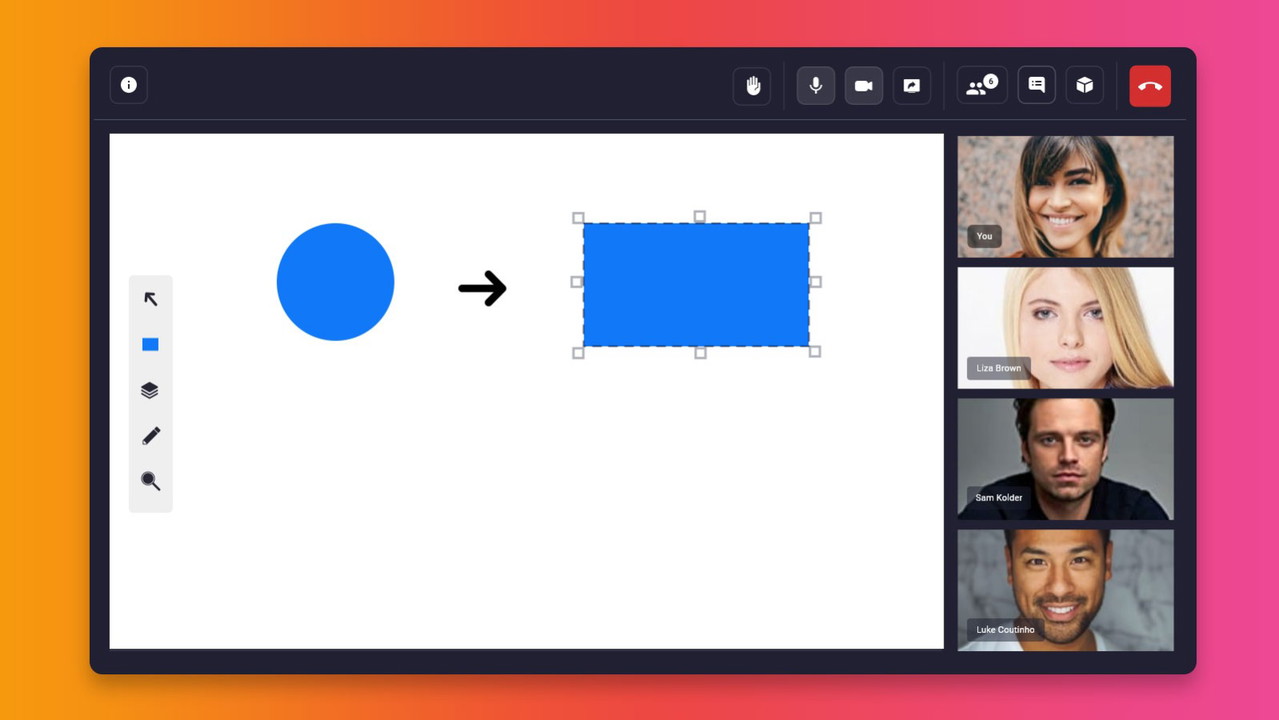
Task: Open the meeting info icon
Action: pos(129,85)
